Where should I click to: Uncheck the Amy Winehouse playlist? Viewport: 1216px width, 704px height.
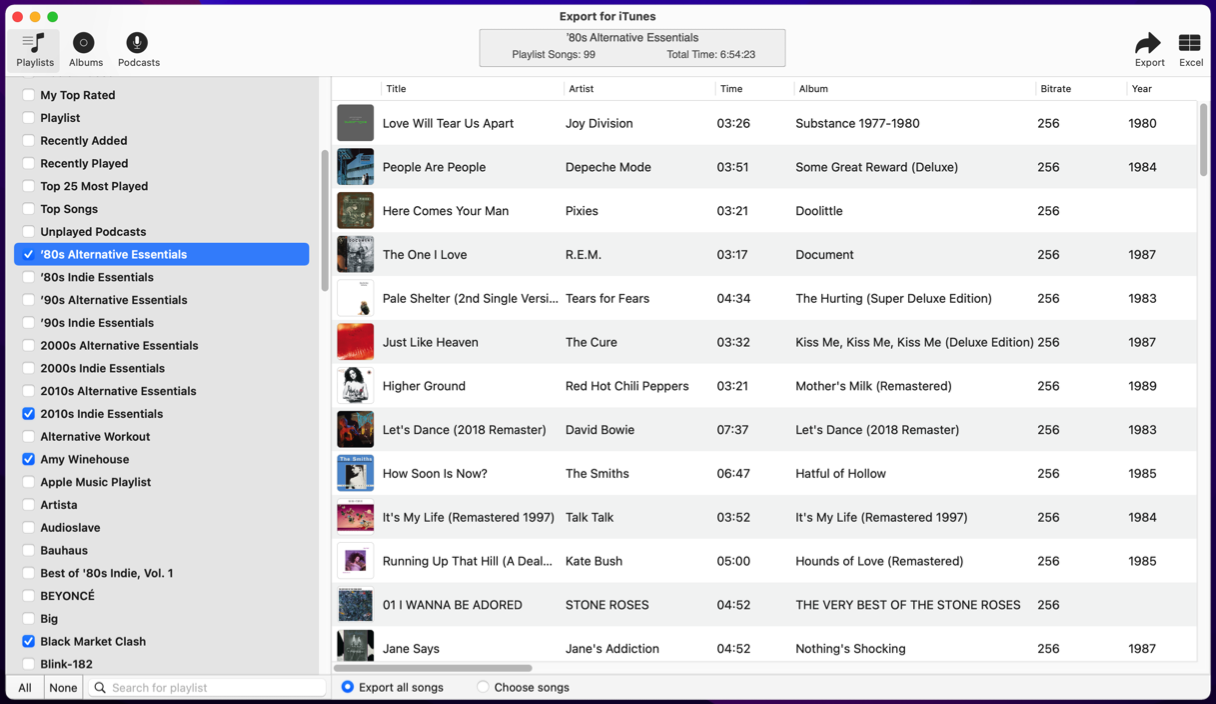point(28,459)
